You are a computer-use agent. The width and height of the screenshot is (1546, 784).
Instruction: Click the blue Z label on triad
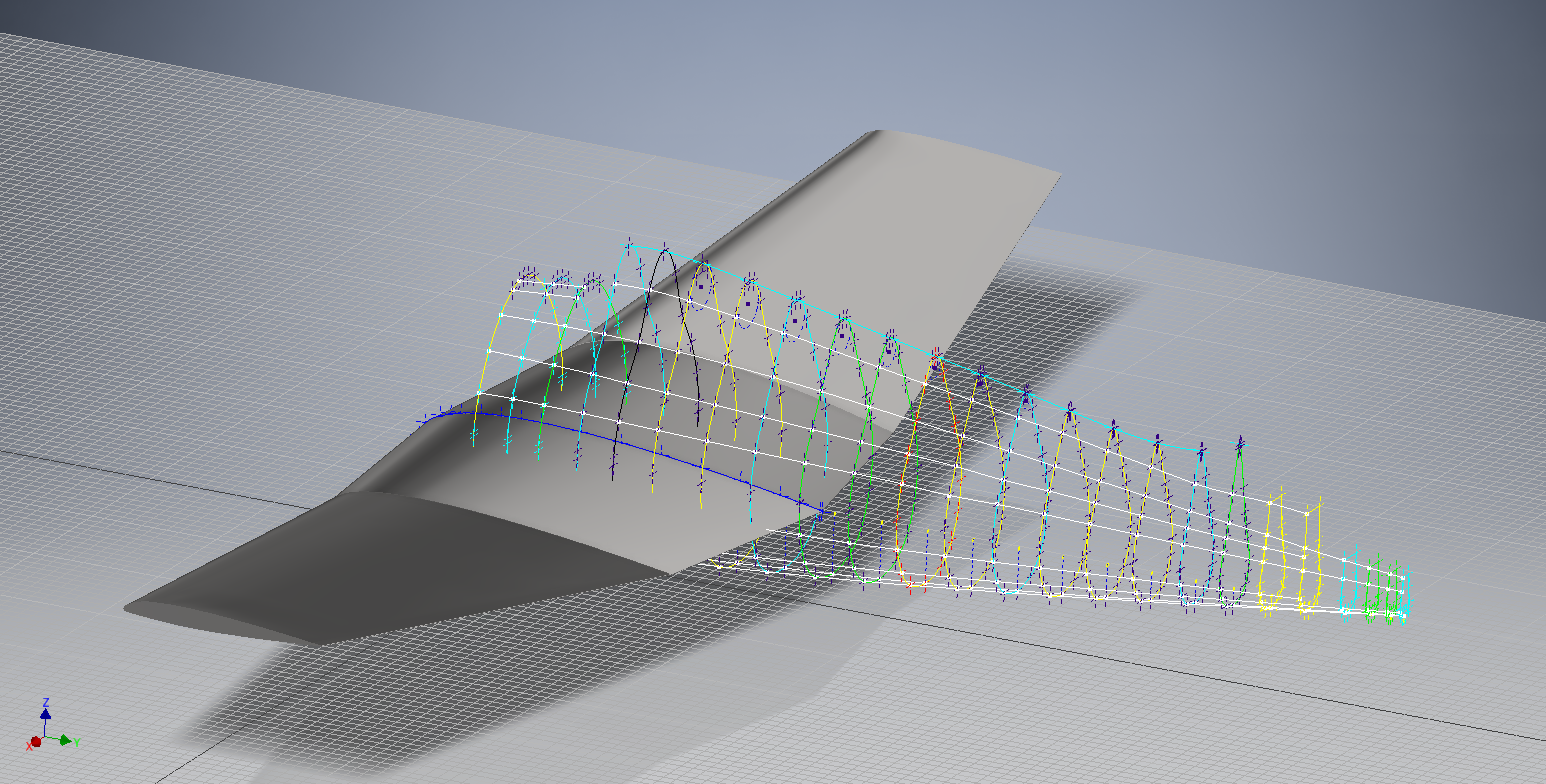[x=46, y=702]
